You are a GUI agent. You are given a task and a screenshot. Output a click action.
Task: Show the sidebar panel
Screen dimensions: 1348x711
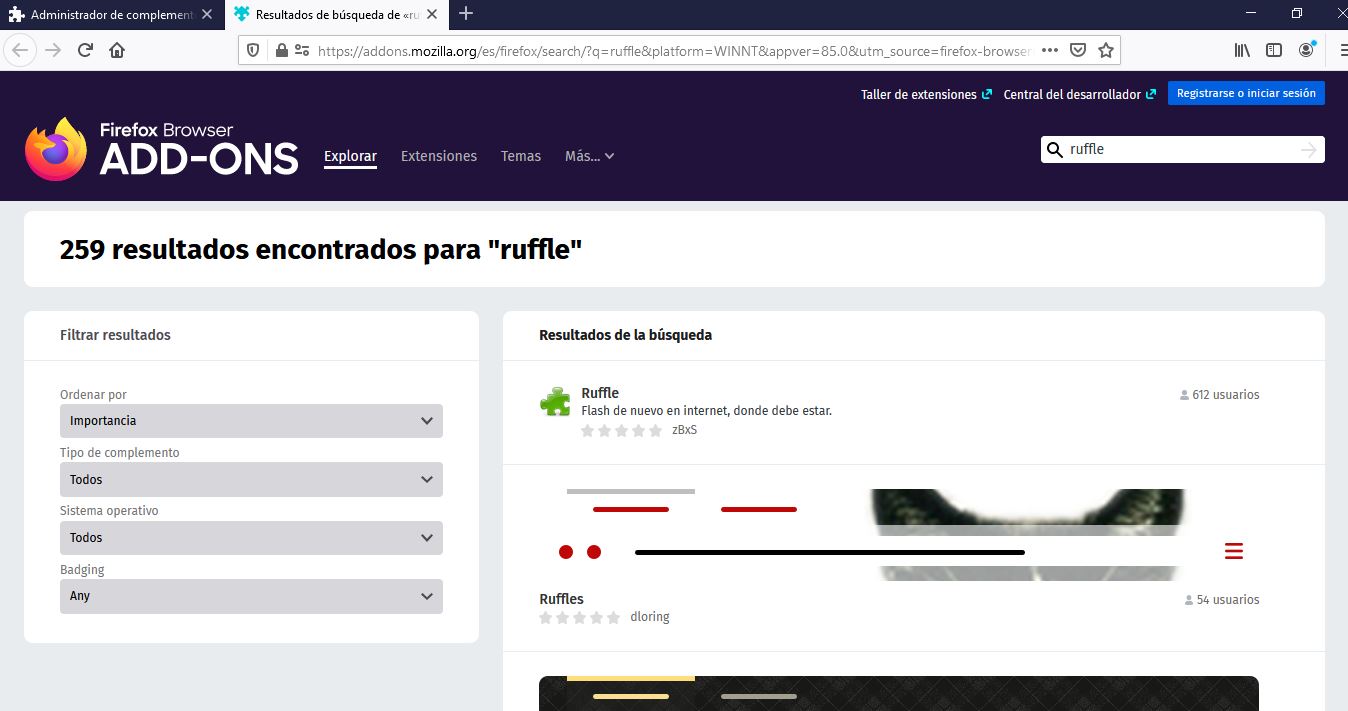1274,50
